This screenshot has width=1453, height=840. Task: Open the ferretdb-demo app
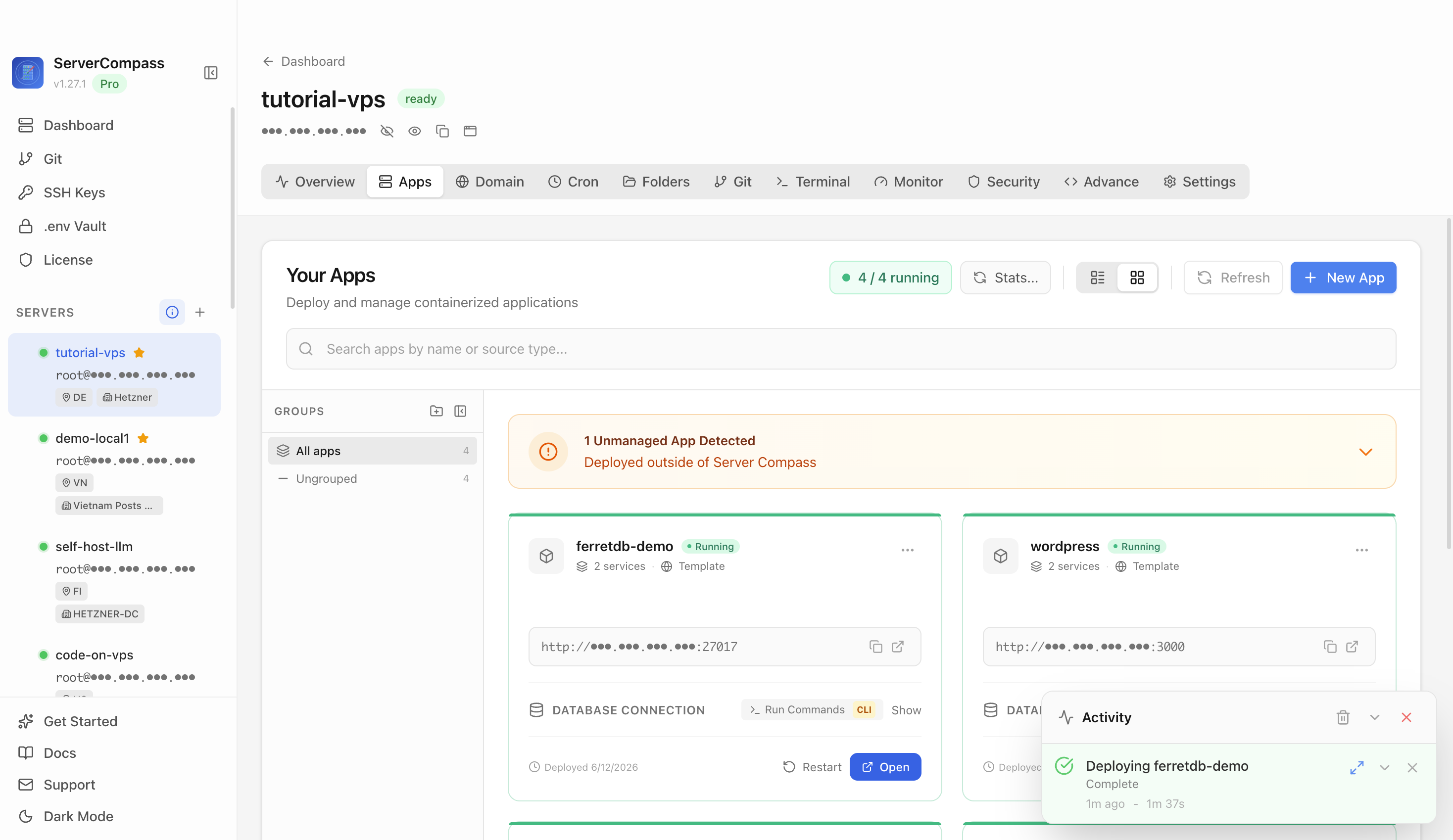pos(885,767)
